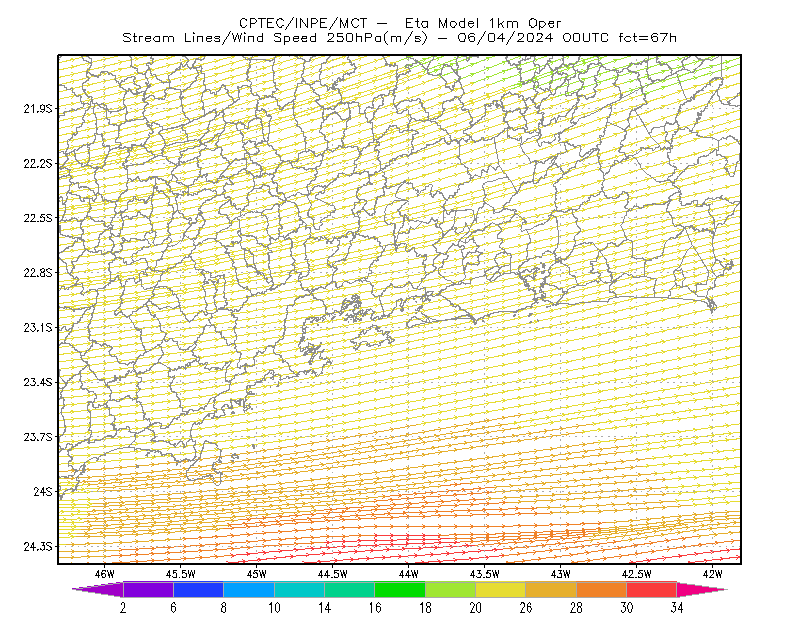Click the longitude label '43W'
Viewport: 800px width, 618px height.
pos(561,574)
